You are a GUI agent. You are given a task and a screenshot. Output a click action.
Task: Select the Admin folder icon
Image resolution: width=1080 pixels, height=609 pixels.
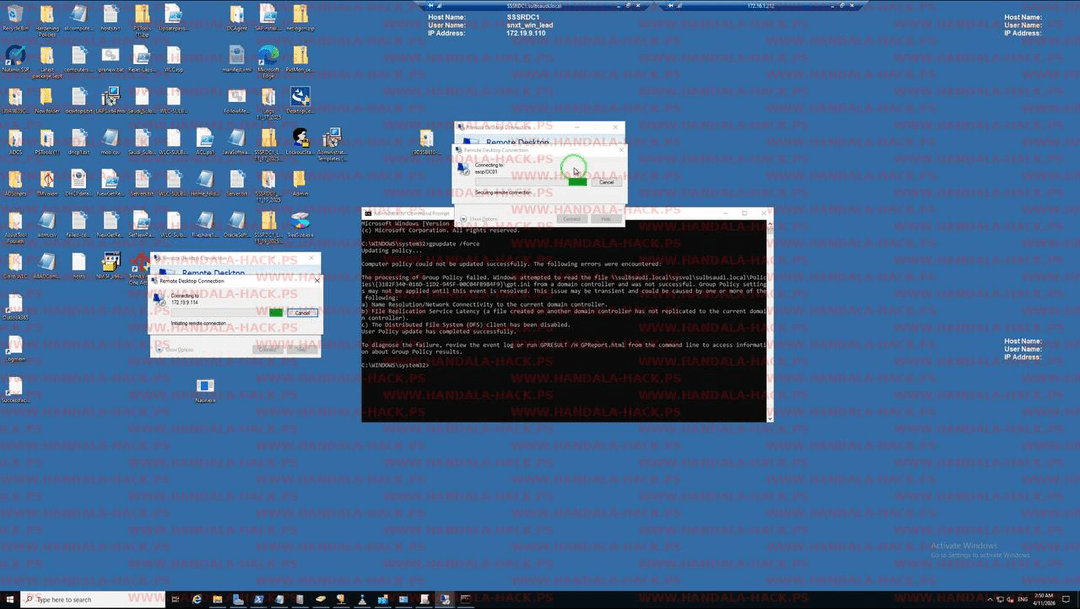tap(300, 183)
